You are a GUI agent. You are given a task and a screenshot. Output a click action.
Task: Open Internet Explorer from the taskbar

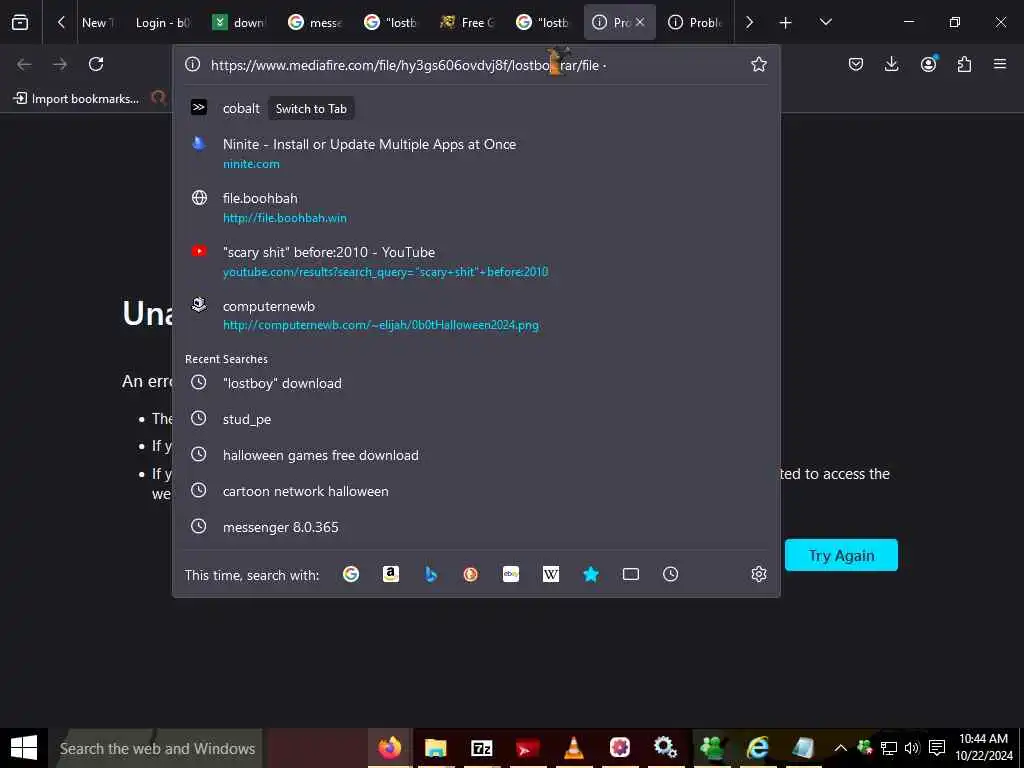point(758,748)
